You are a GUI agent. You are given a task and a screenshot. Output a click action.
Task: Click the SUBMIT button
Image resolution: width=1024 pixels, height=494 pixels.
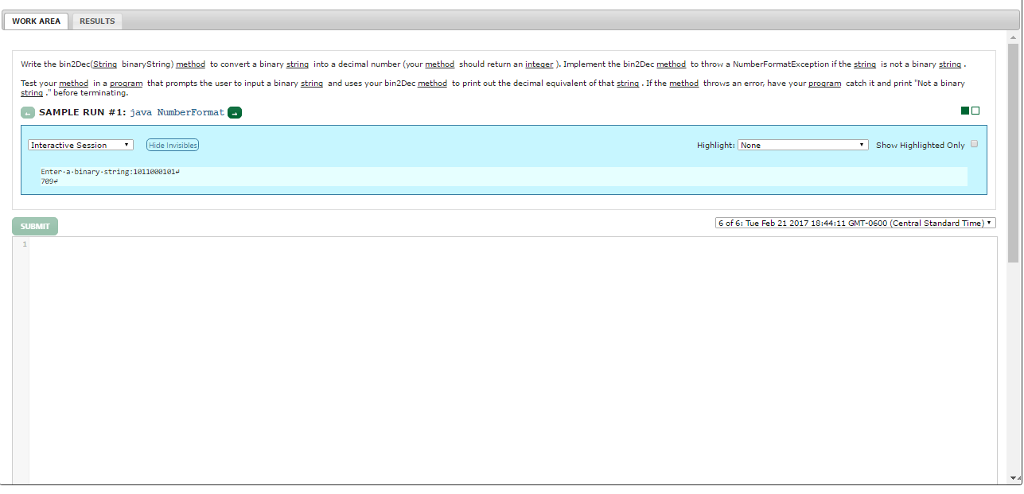coord(35,226)
